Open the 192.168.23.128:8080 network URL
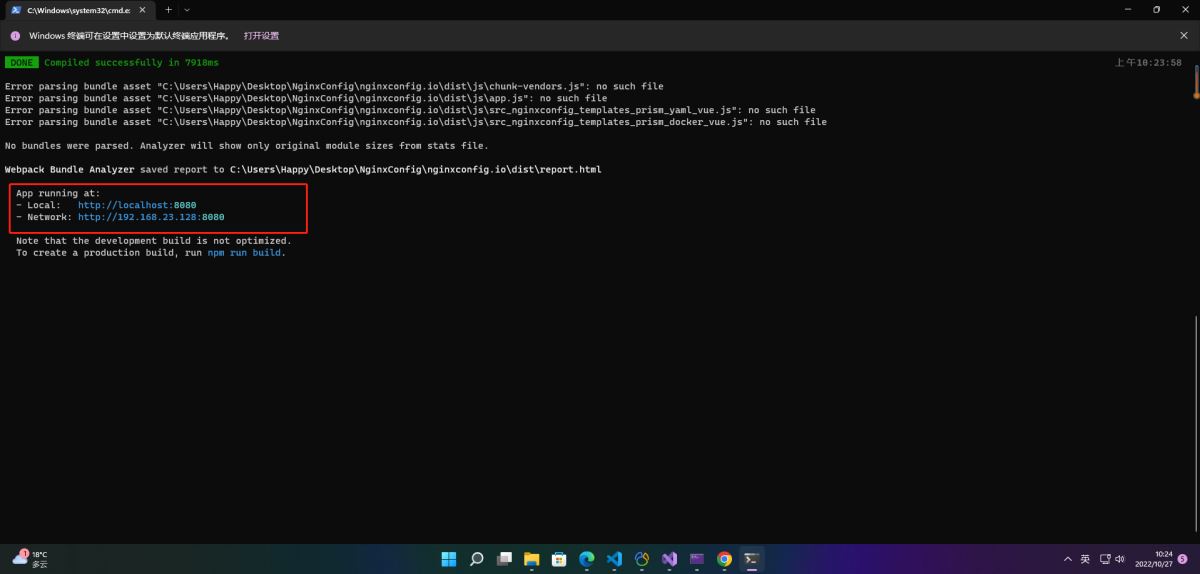Viewport: 1200px width, 574px height. click(x=151, y=217)
